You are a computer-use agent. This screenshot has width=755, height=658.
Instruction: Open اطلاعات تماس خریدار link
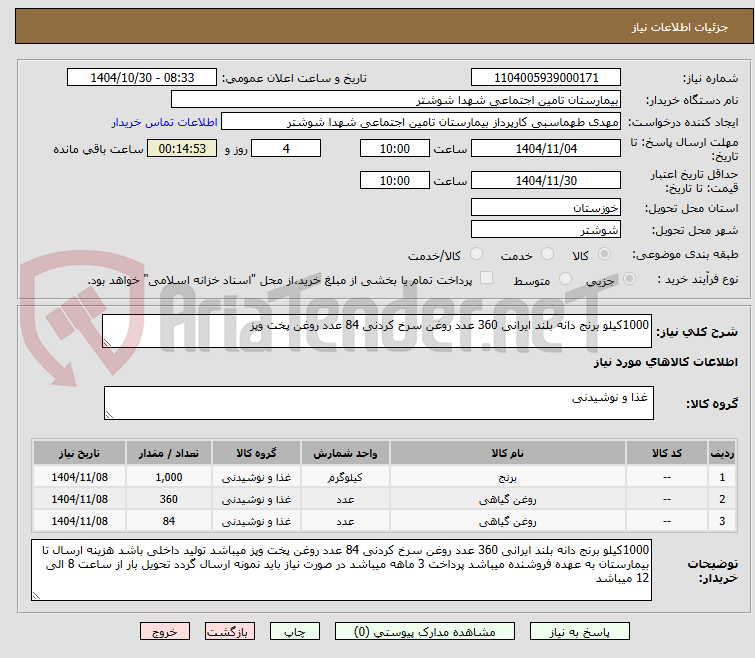coord(165,122)
